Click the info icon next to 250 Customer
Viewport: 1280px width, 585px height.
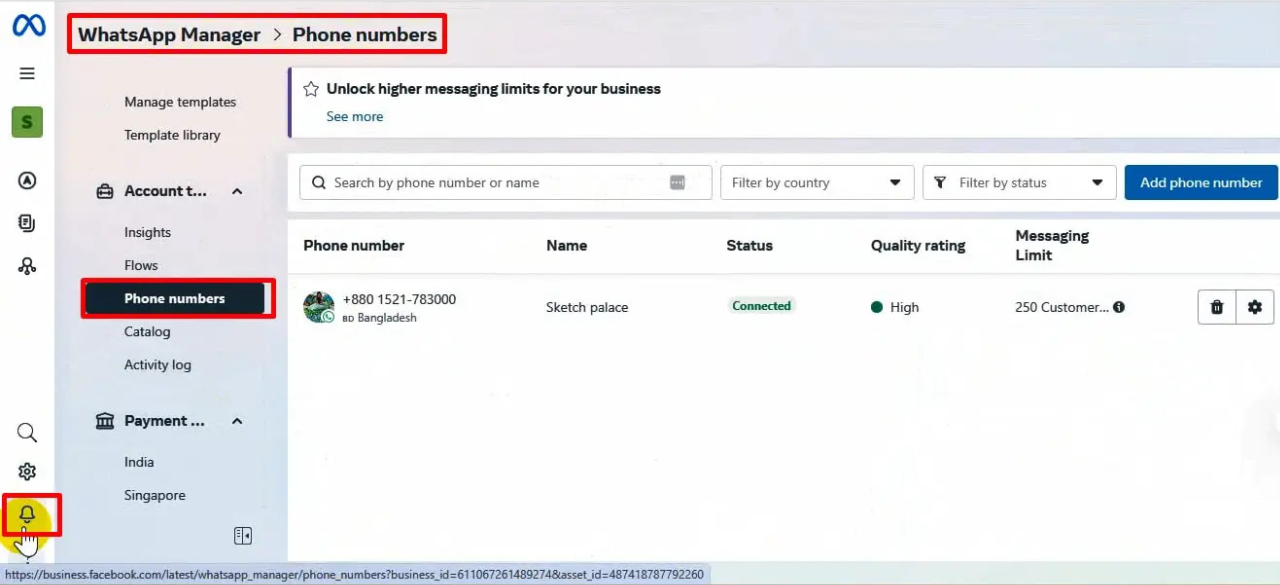(1119, 307)
